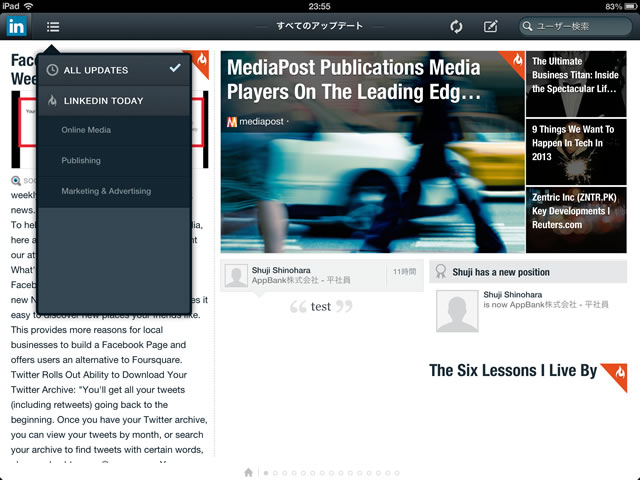Image resolution: width=640 pixels, height=480 pixels.
Task: Go to the home page indicator icon
Action: click(248, 472)
